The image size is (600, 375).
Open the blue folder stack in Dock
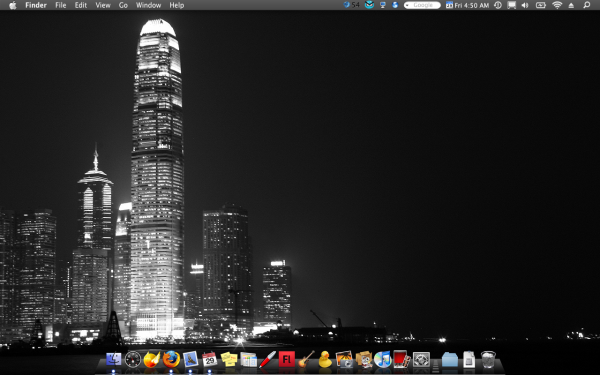point(450,360)
